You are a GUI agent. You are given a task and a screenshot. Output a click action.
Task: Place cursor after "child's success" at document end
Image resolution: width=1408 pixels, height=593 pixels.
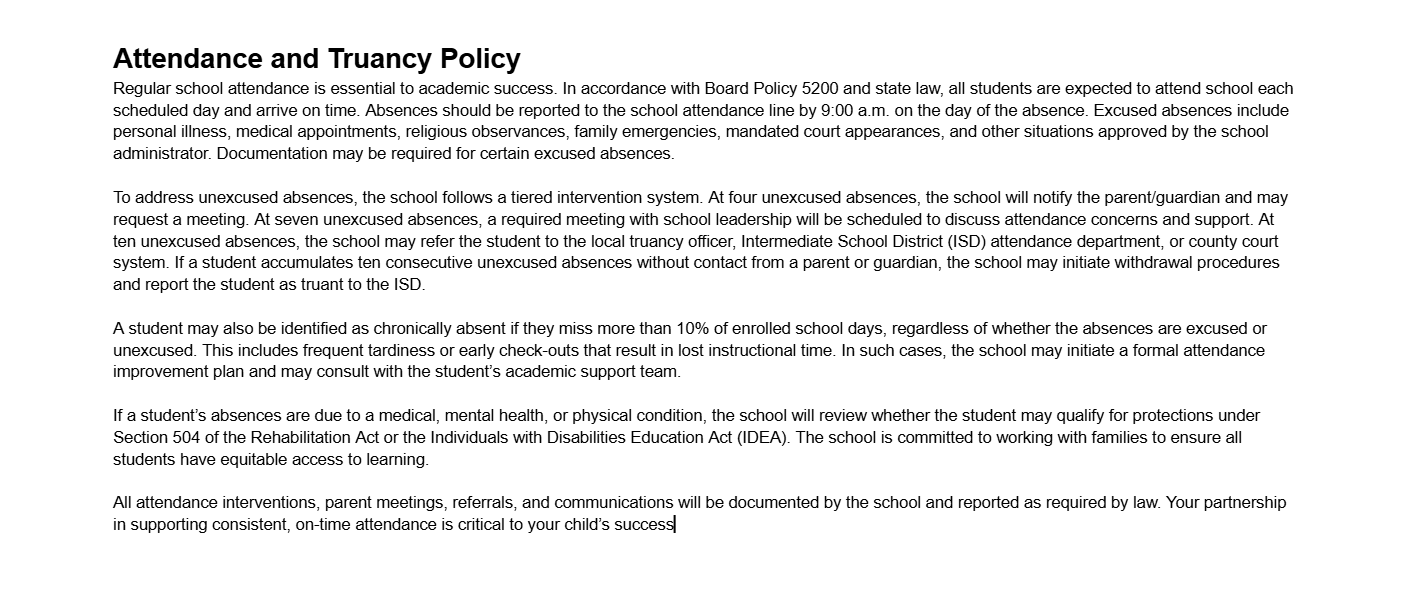pyautogui.click(x=675, y=524)
